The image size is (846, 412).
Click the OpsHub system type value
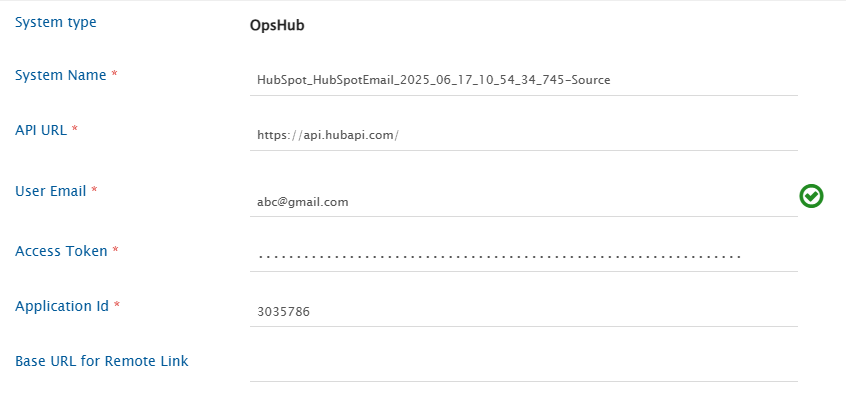(277, 26)
